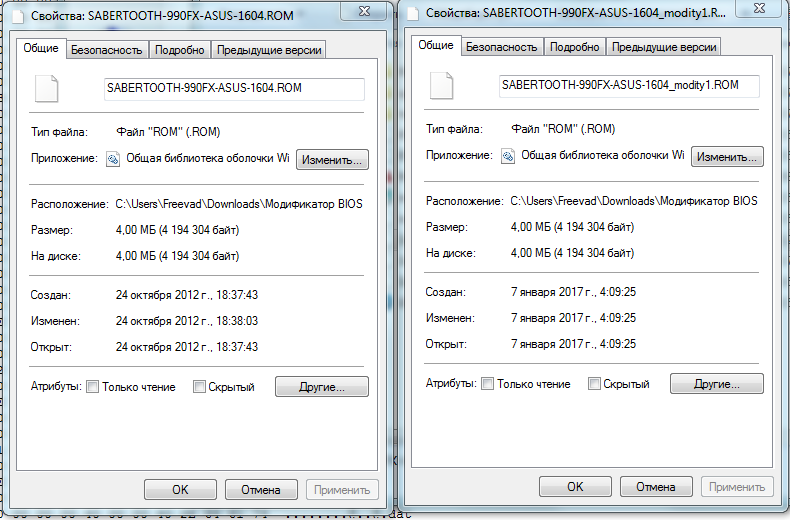Click filename field SABERTOOTH-990FX-ASUS-1604_modity1.ROM
Screen dimensions: 790x520
[x=629, y=86]
